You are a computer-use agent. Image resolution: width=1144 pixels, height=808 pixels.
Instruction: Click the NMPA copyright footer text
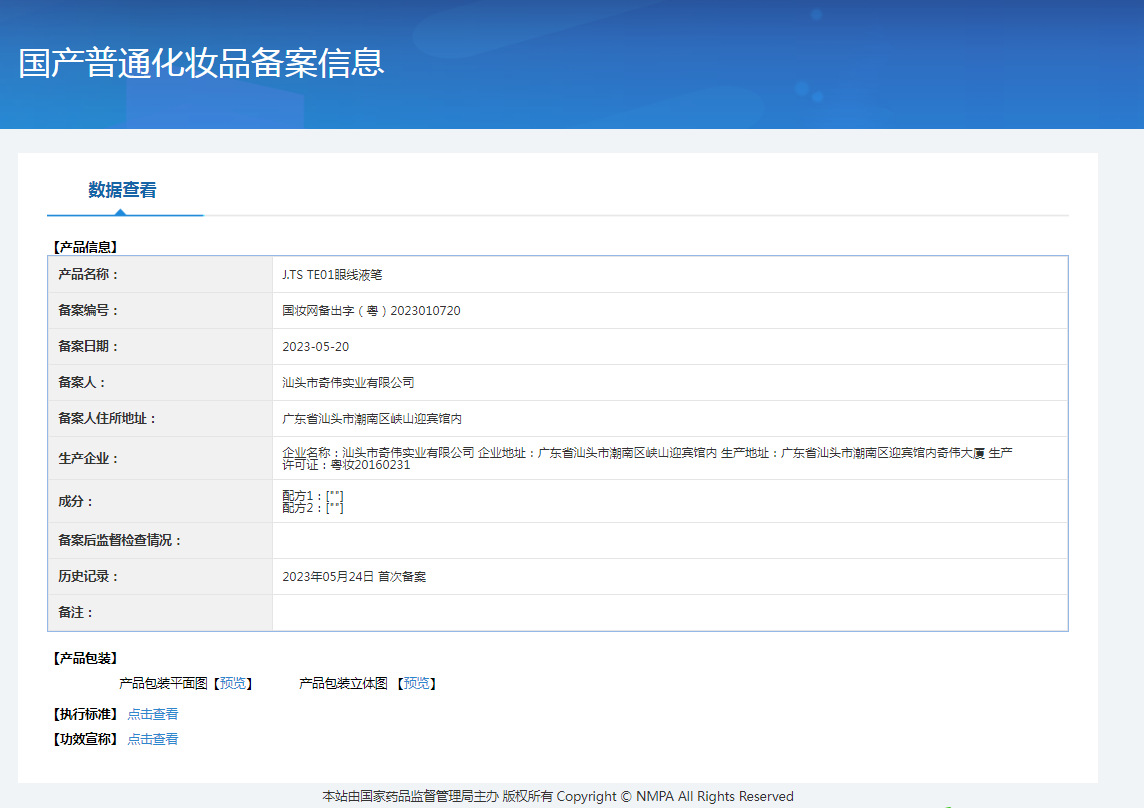(557, 796)
